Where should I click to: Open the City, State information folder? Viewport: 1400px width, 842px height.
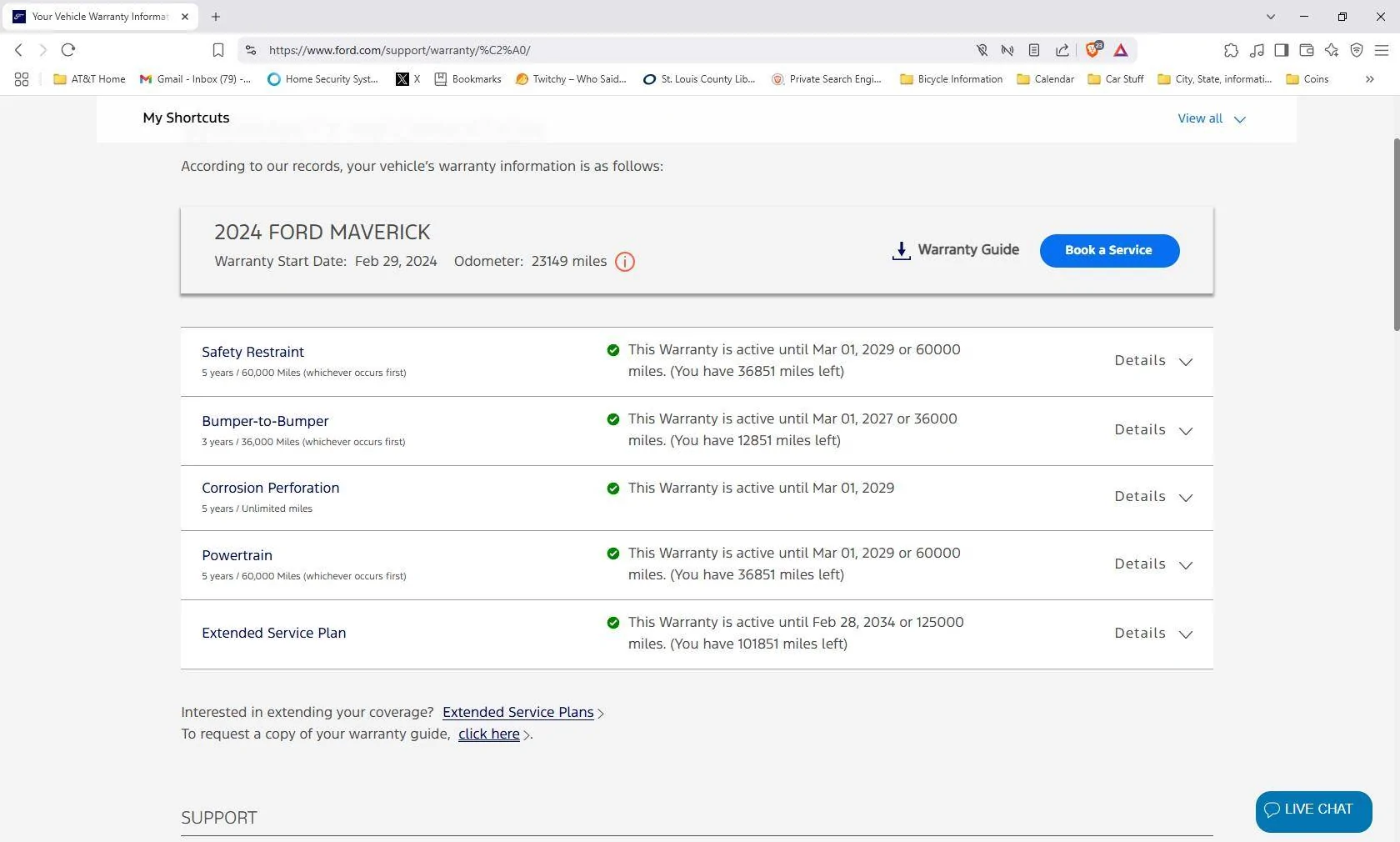[1215, 79]
